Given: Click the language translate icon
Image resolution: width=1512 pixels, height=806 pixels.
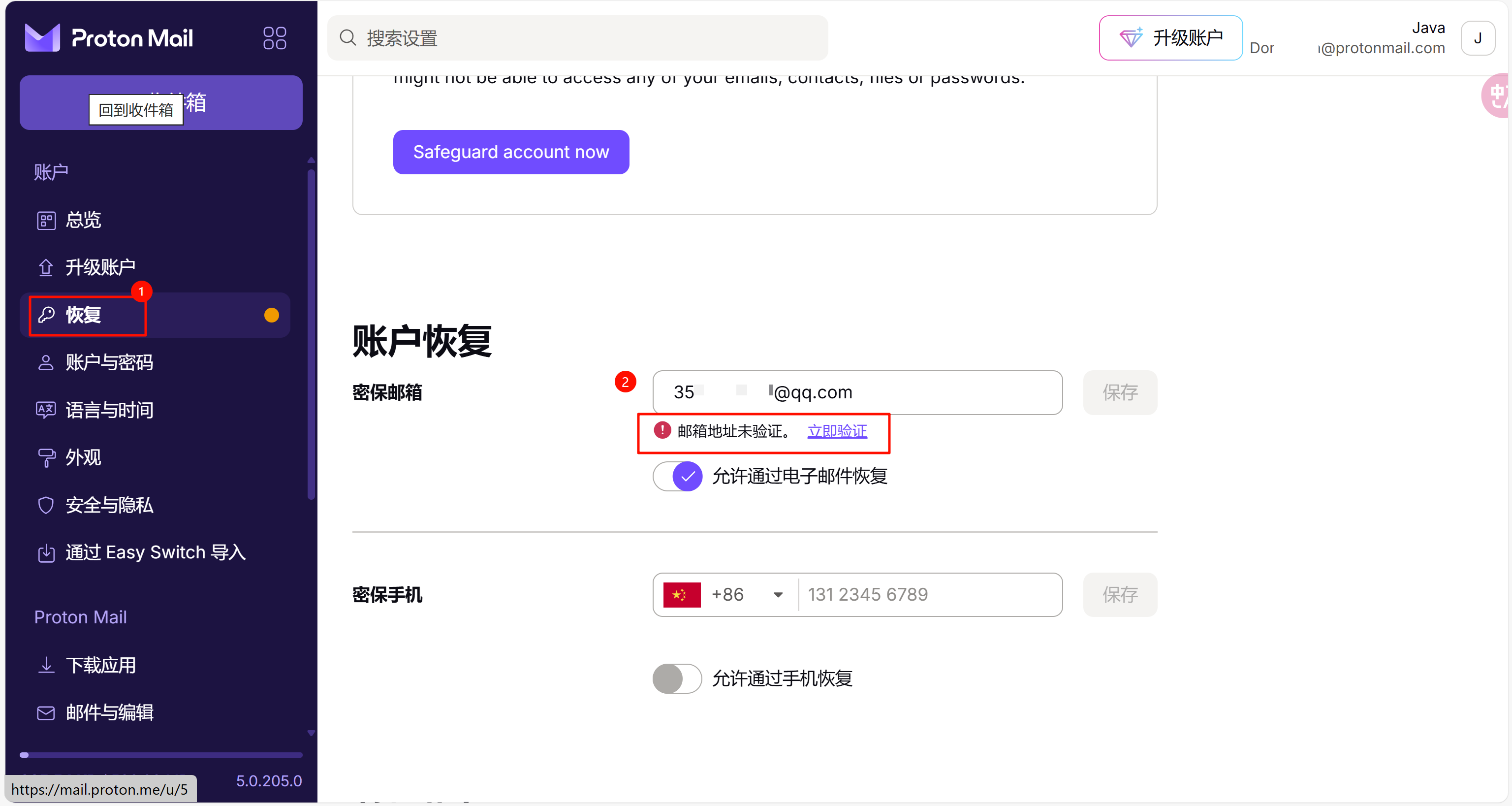Looking at the screenshot, I should (x=46, y=410).
